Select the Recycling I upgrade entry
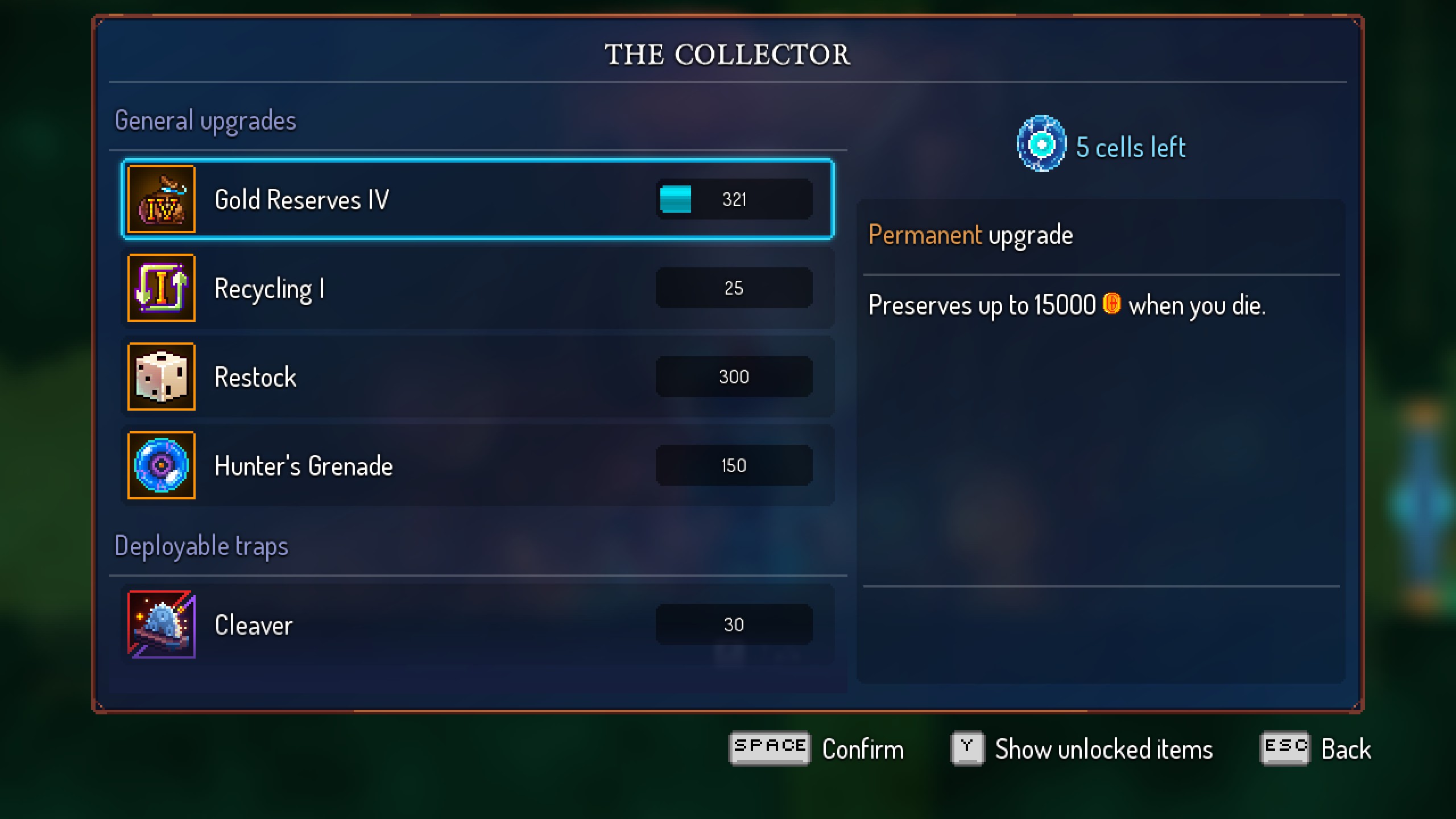This screenshot has height=819, width=1456. pyautogui.click(x=478, y=288)
